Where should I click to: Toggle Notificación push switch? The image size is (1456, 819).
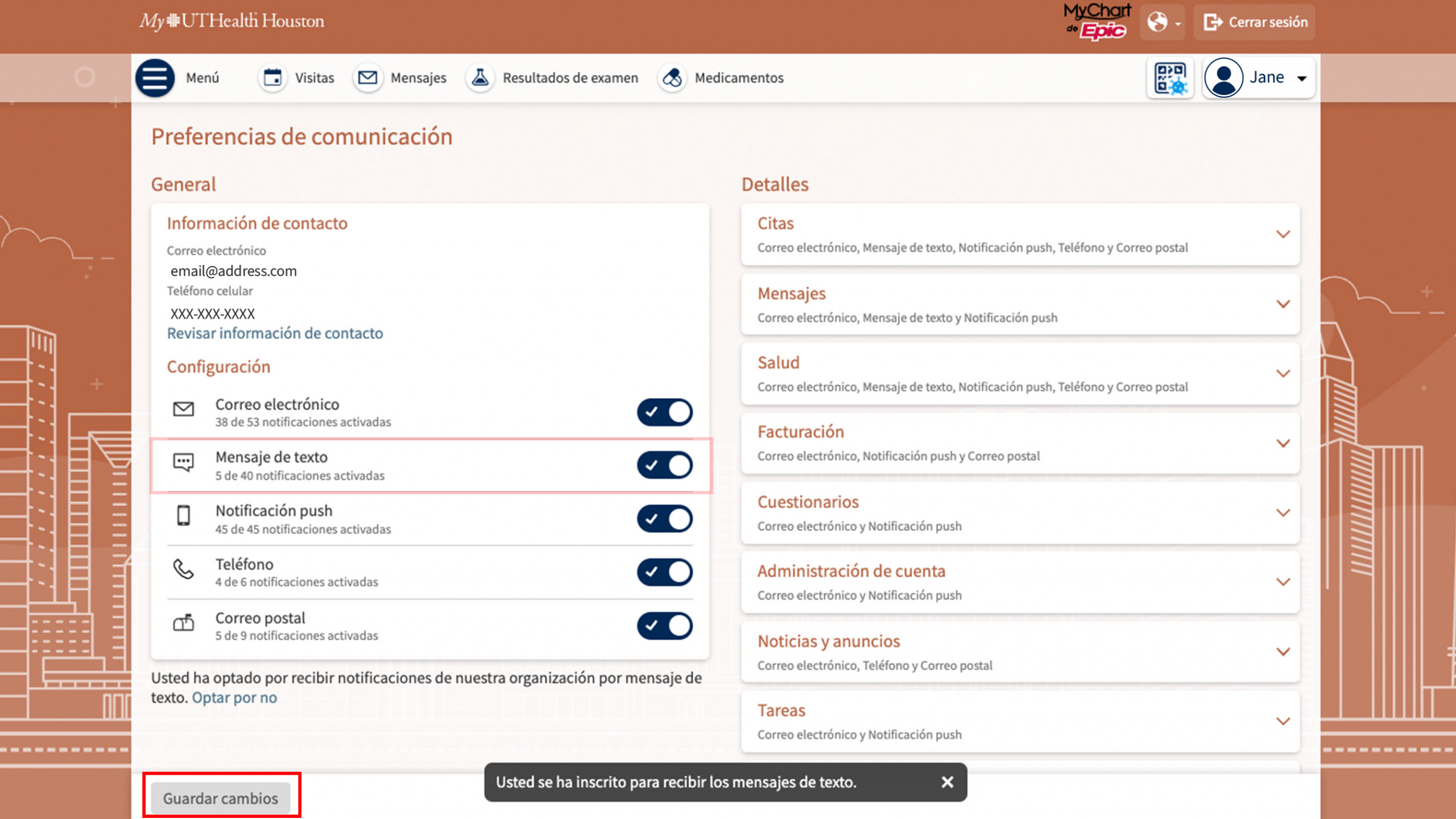pyautogui.click(x=664, y=519)
